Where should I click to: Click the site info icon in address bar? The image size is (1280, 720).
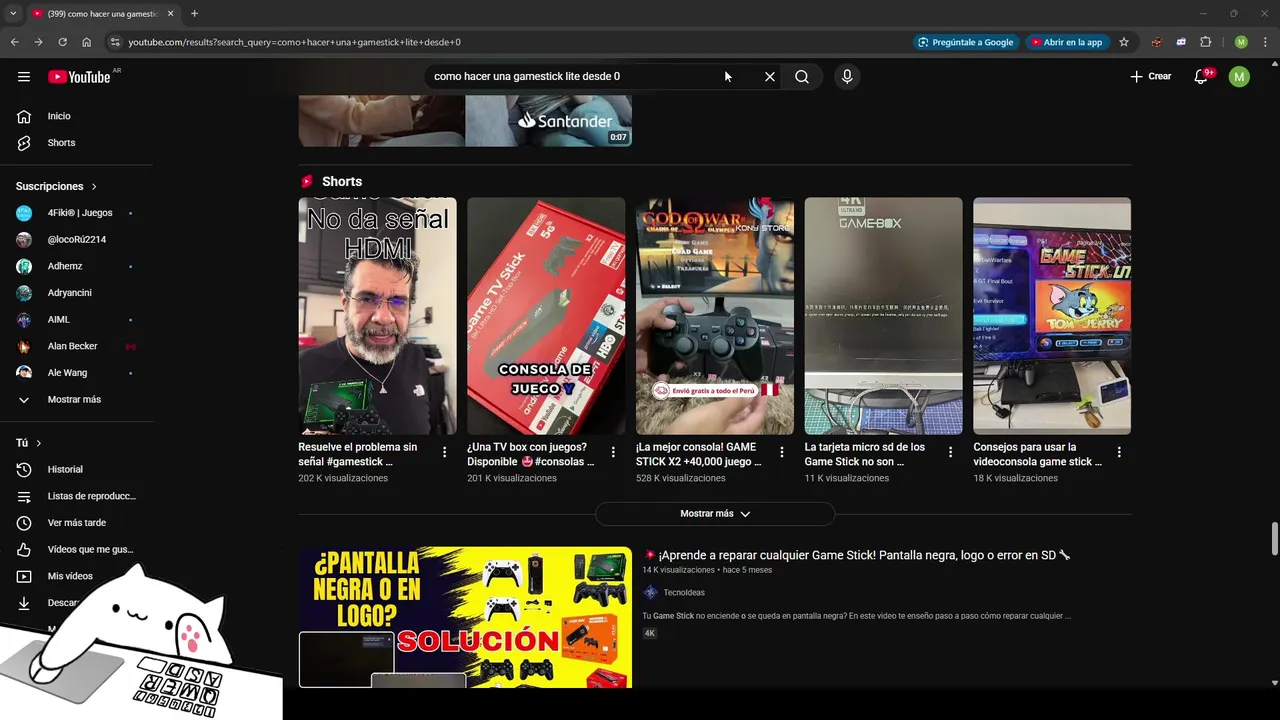click(115, 42)
